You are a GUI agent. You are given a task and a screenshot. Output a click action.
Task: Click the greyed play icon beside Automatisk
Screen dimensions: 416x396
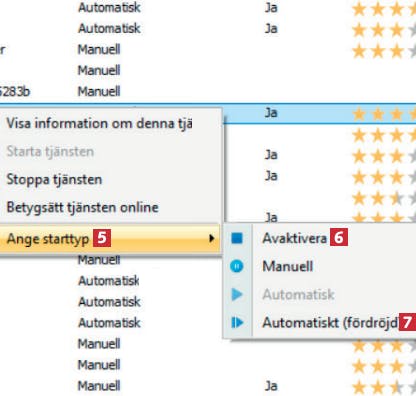(237, 294)
